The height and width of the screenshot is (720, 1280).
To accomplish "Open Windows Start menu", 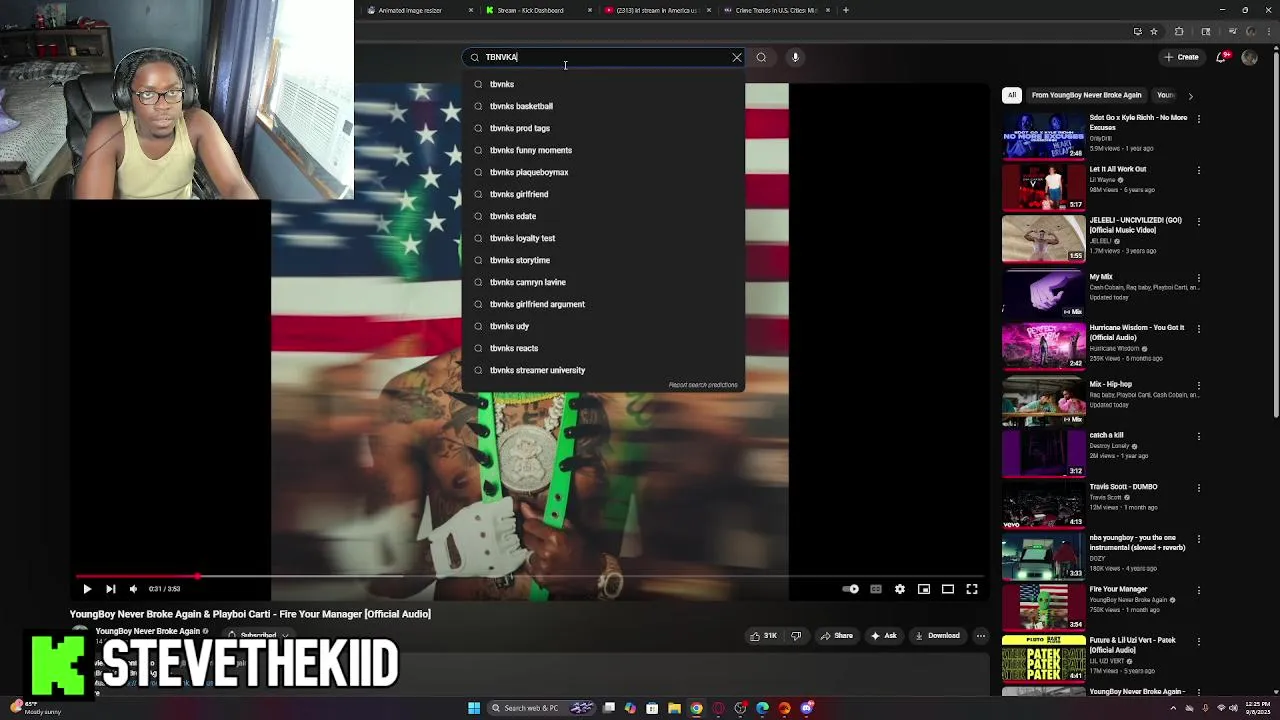I will point(474,708).
